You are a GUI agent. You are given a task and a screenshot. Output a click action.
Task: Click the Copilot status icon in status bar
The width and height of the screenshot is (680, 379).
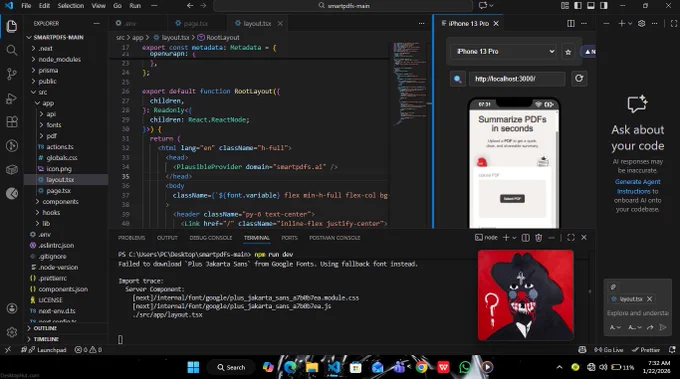(x=582, y=350)
